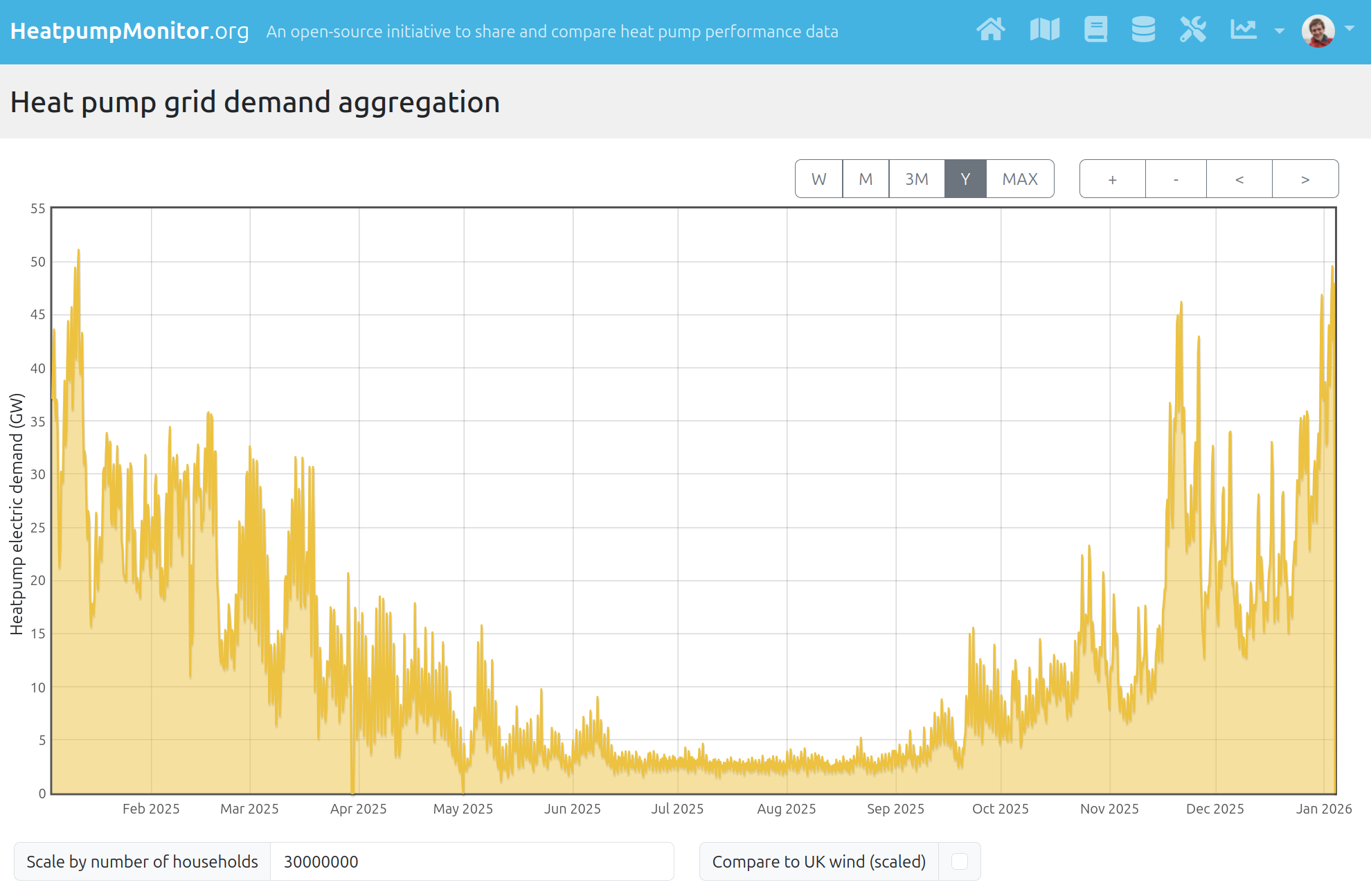Click the tools wrench icon
The height and width of the screenshot is (896, 1371).
(1193, 30)
